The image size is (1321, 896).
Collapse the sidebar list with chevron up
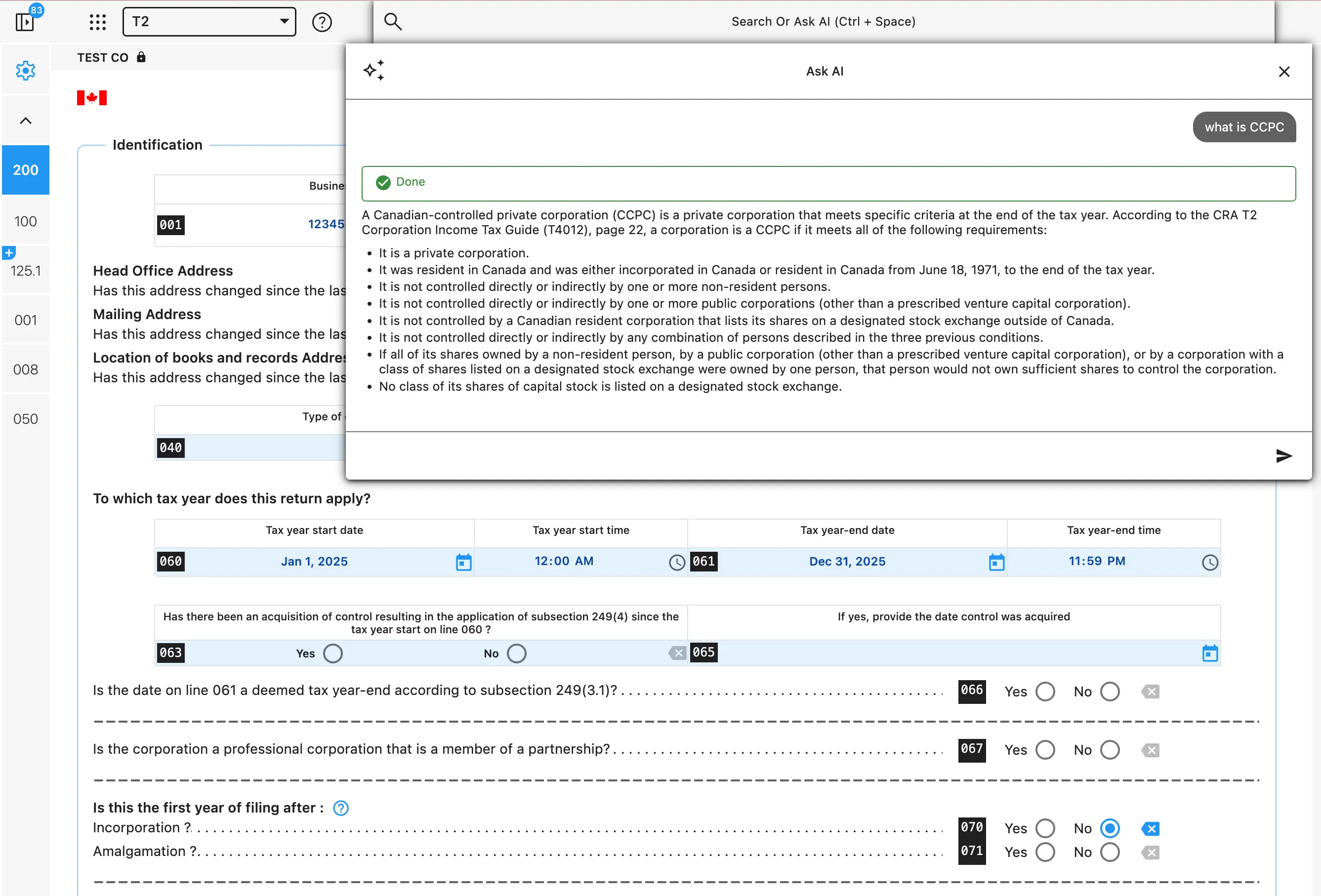point(26,121)
